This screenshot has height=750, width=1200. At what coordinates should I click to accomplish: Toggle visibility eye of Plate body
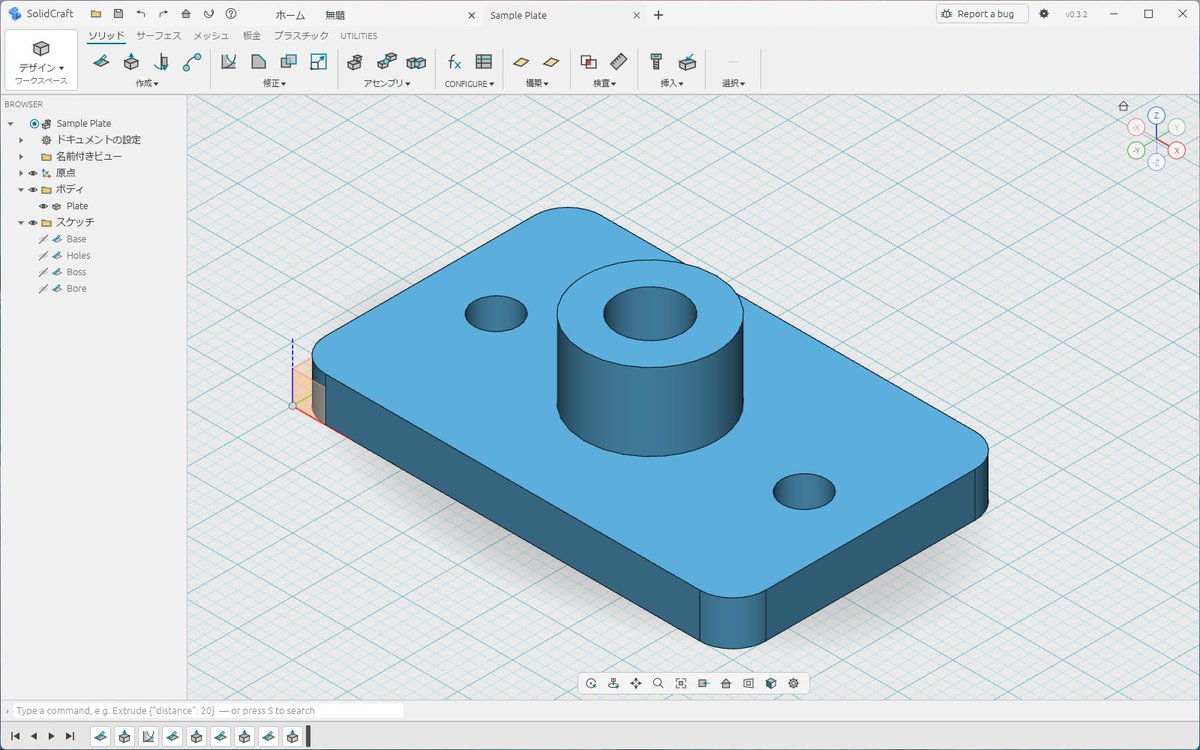click(43, 206)
